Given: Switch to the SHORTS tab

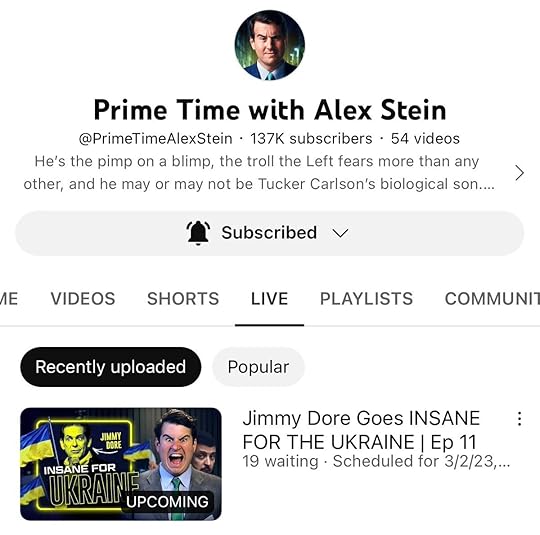Looking at the screenshot, I should pyautogui.click(x=183, y=298).
